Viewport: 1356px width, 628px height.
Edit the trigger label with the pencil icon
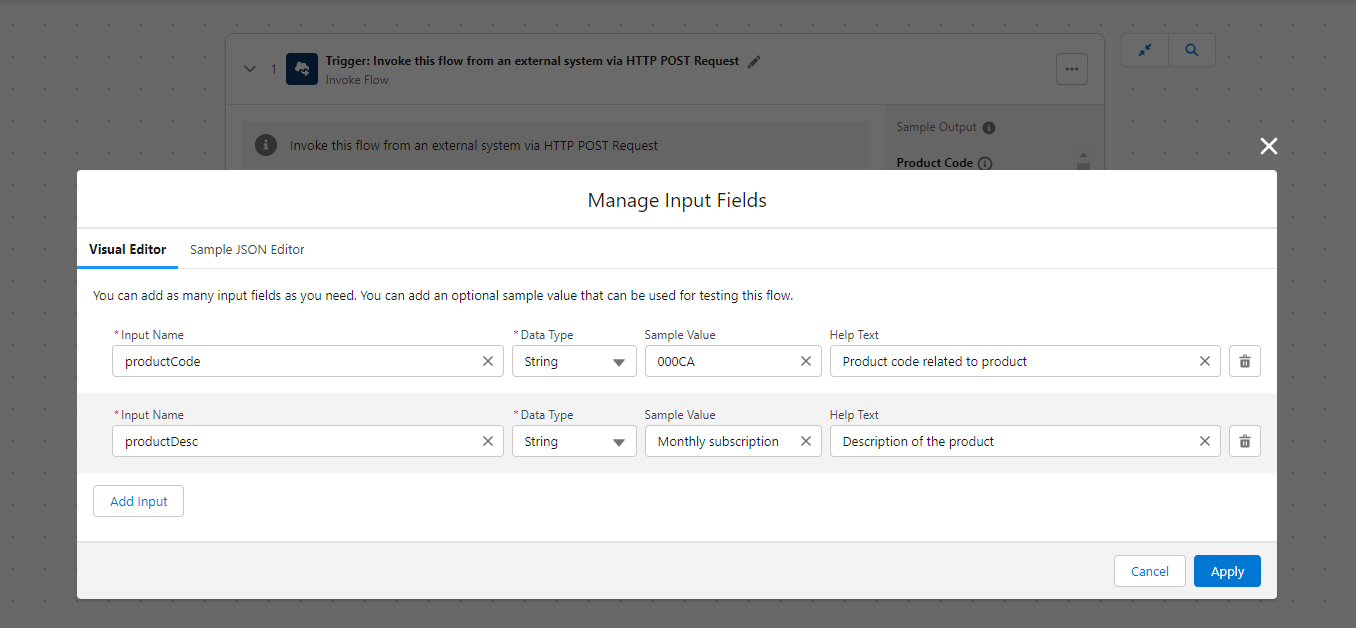tap(754, 60)
